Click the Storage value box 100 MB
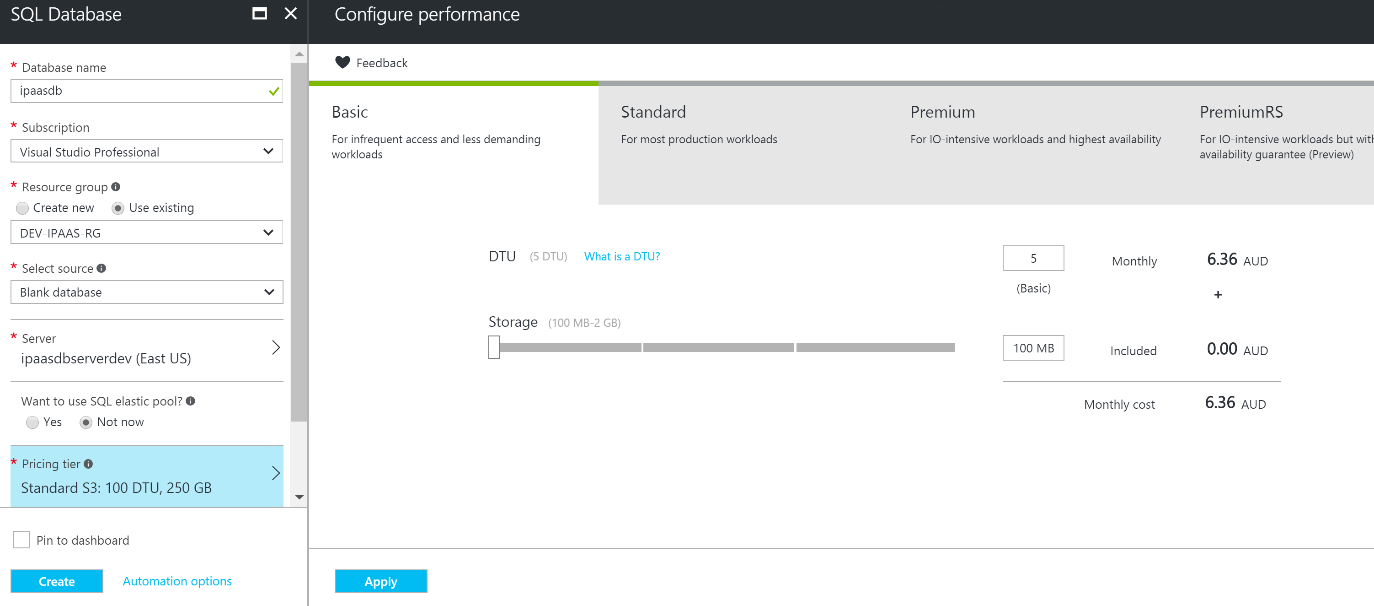The height and width of the screenshot is (606, 1374). click(1033, 348)
